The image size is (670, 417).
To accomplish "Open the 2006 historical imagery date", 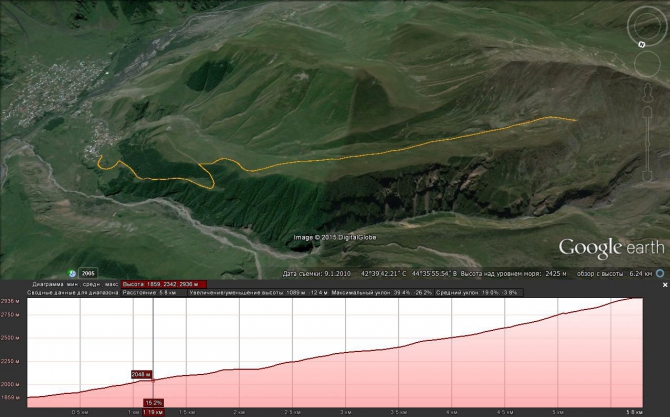I will coord(88,272).
